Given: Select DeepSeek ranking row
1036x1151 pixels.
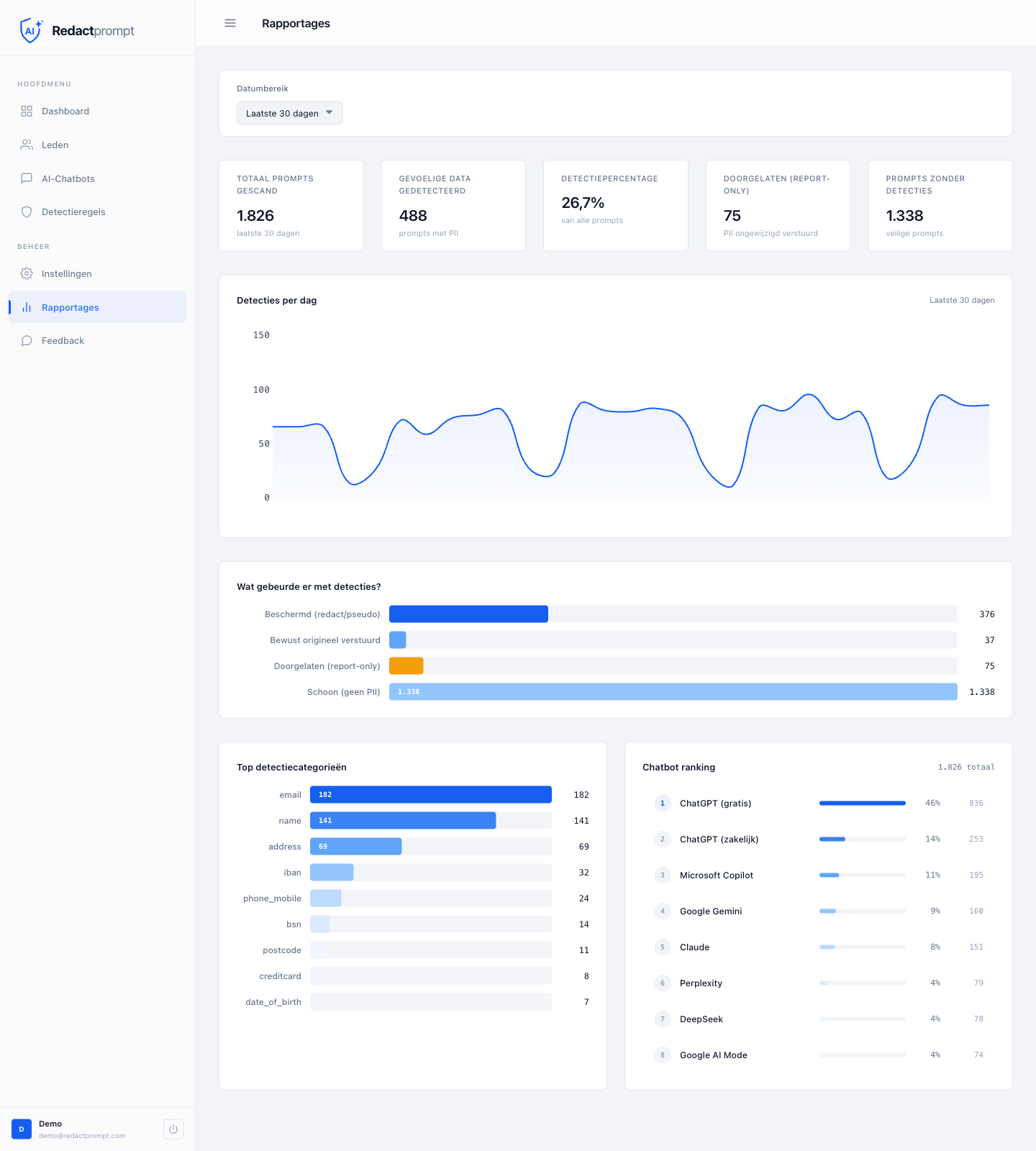Looking at the screenshot, I should pyautogui.click(x=819, y=1019).
